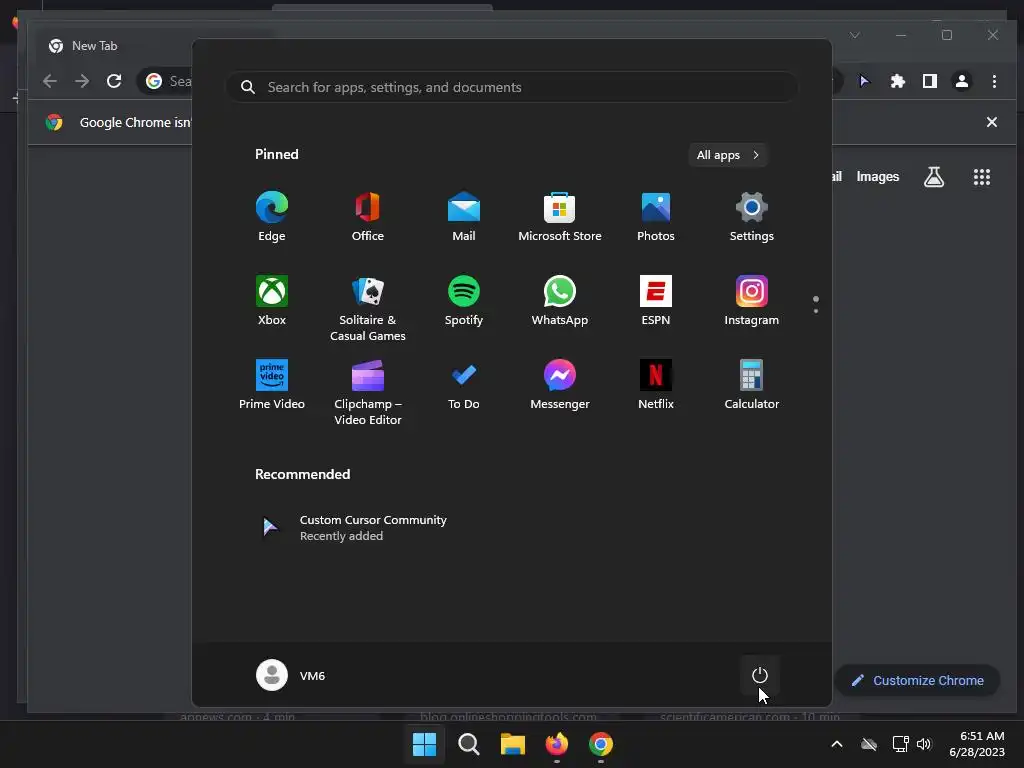The width and height of the screenshot is (1024, 768).
Task: Open the volume control in system tray
Action: tap(924, 744)
